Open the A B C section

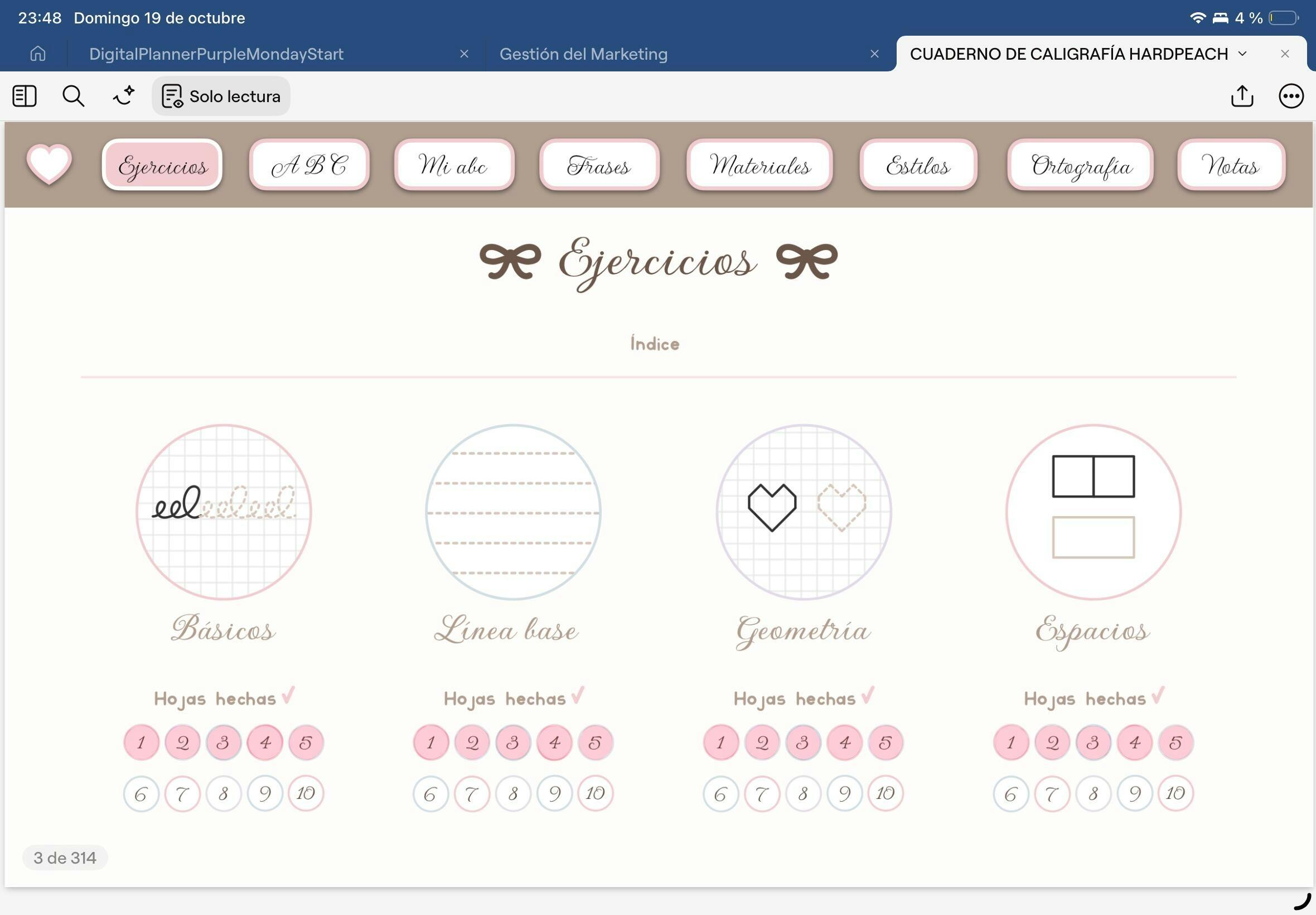click(x=309, y=165)
